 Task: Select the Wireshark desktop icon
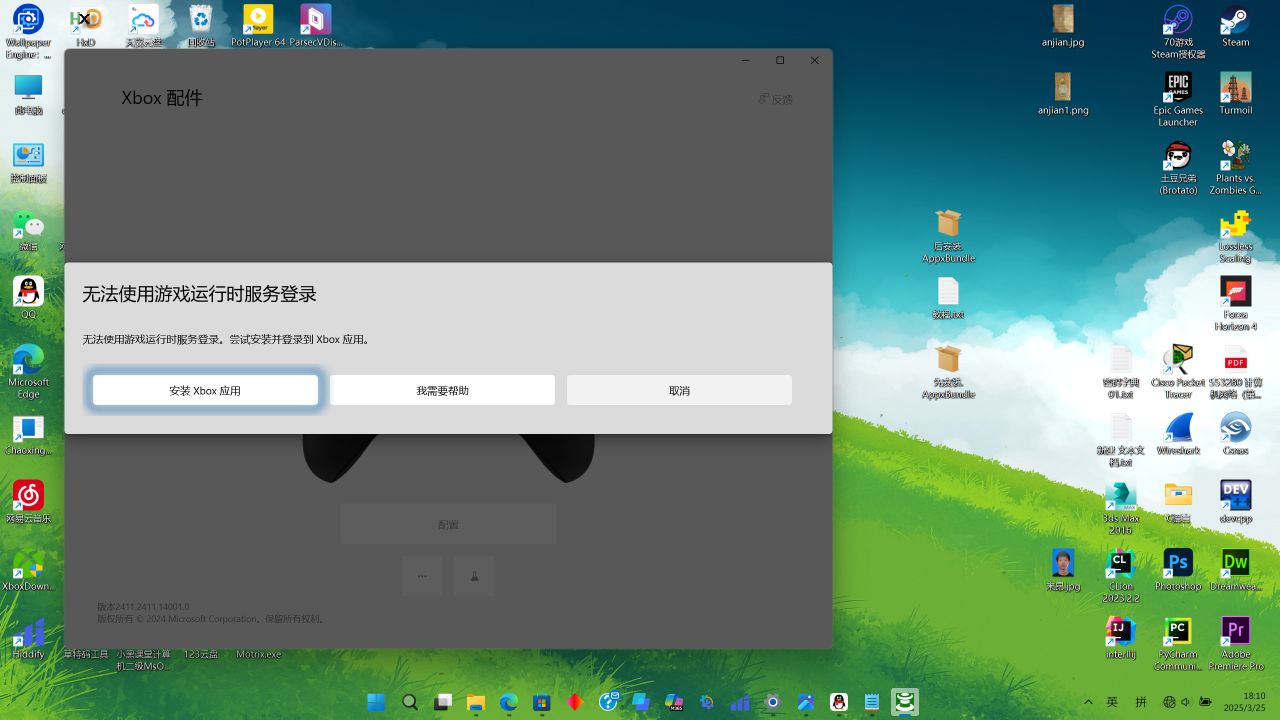click(x=1178, y=434)
